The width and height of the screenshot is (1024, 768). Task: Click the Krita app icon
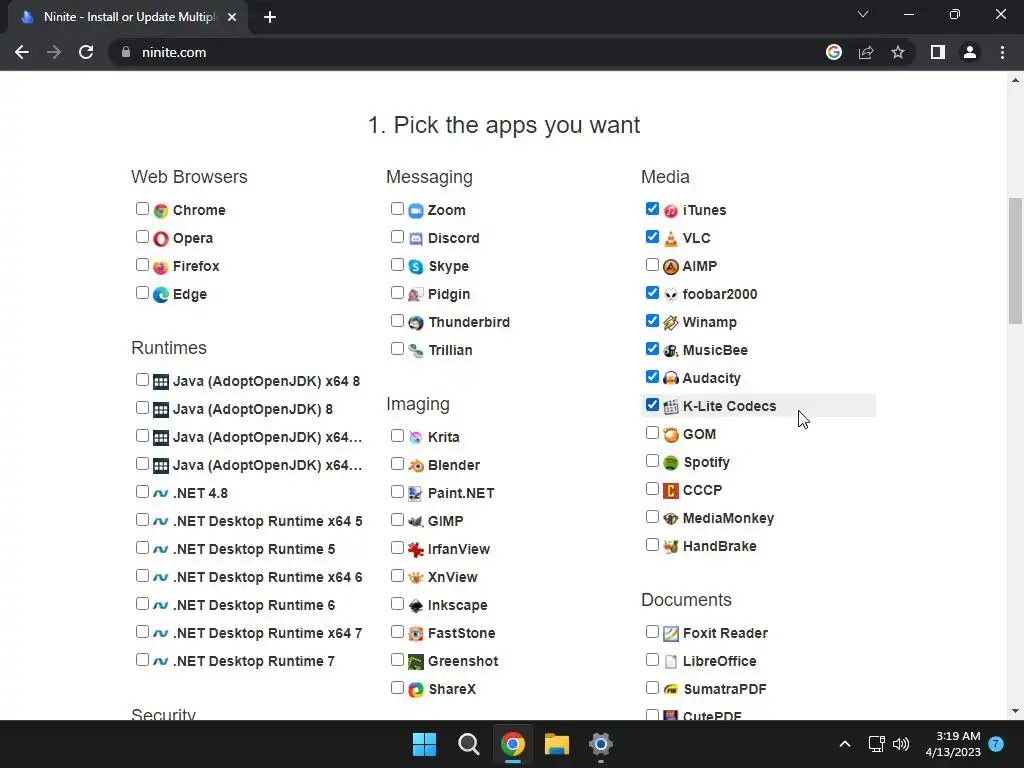tap(416, 438)
